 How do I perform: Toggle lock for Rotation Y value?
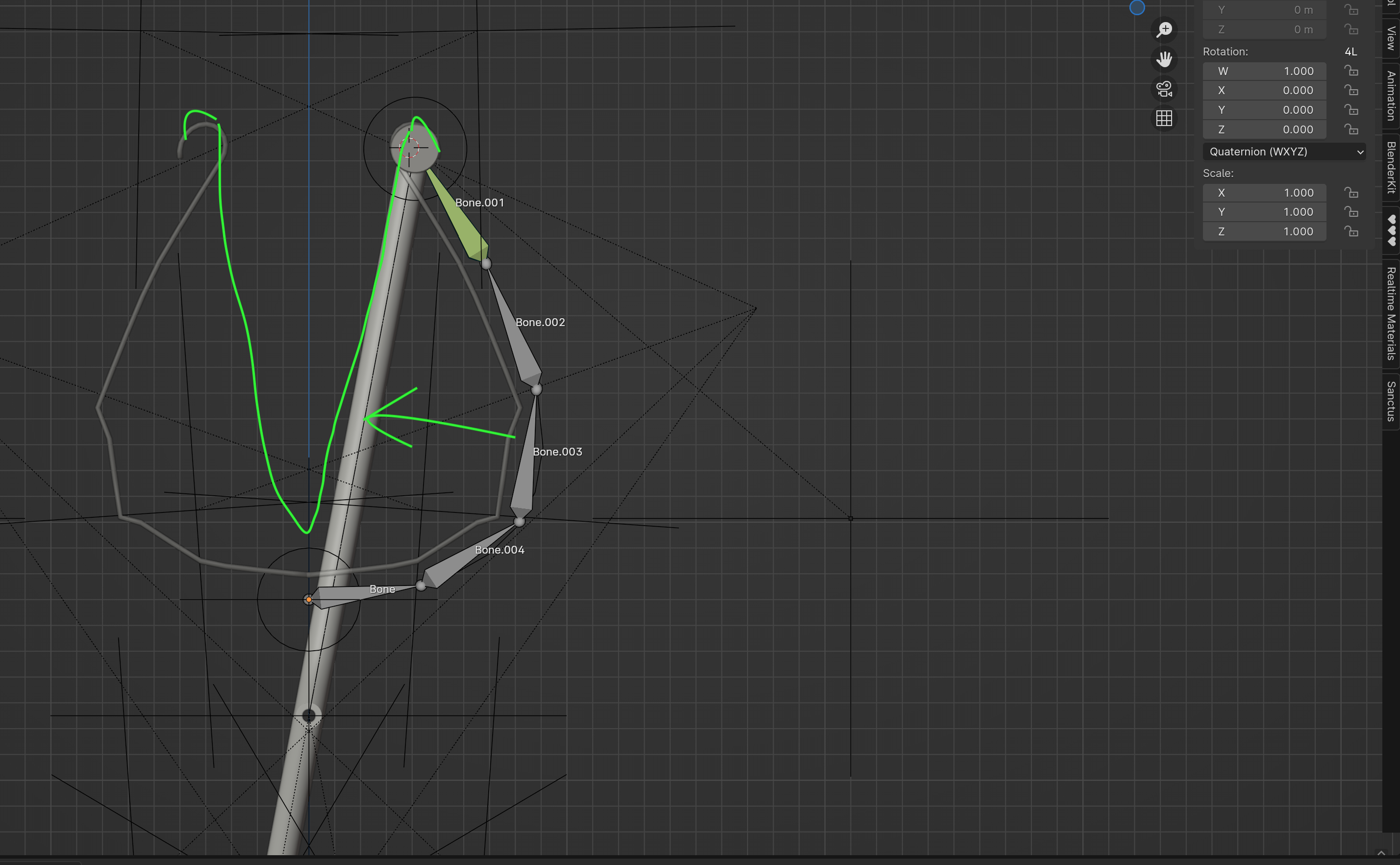[1351, 110]
